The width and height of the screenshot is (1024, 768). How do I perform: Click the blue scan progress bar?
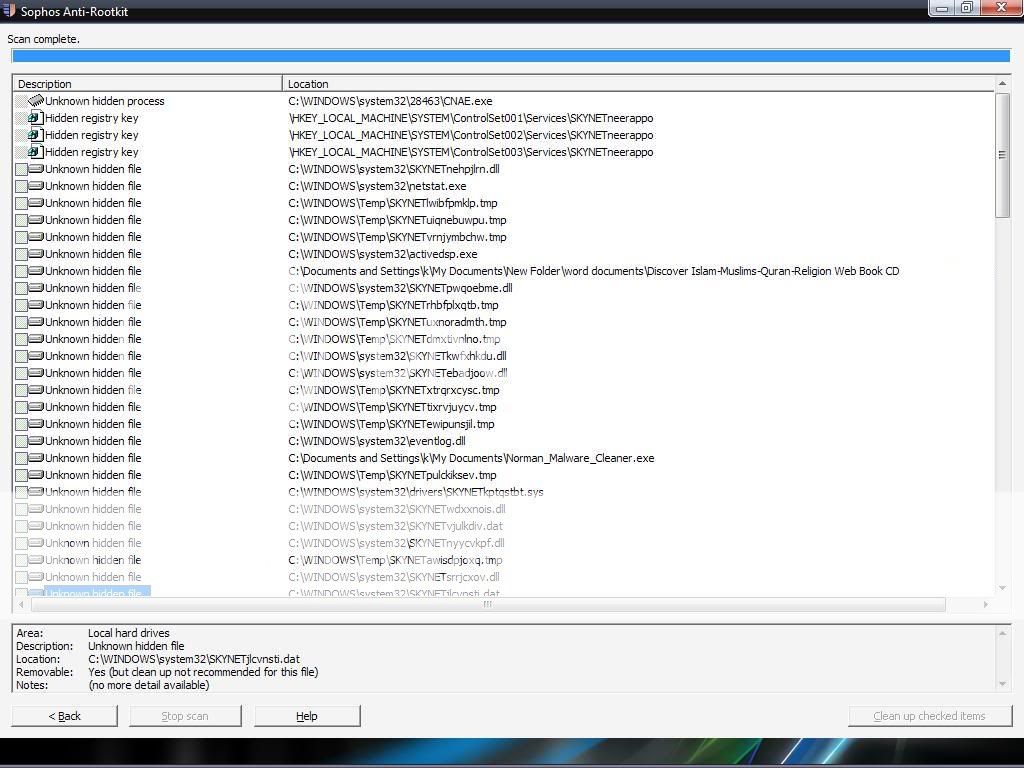pyautogui.click(x=511, y=56)
